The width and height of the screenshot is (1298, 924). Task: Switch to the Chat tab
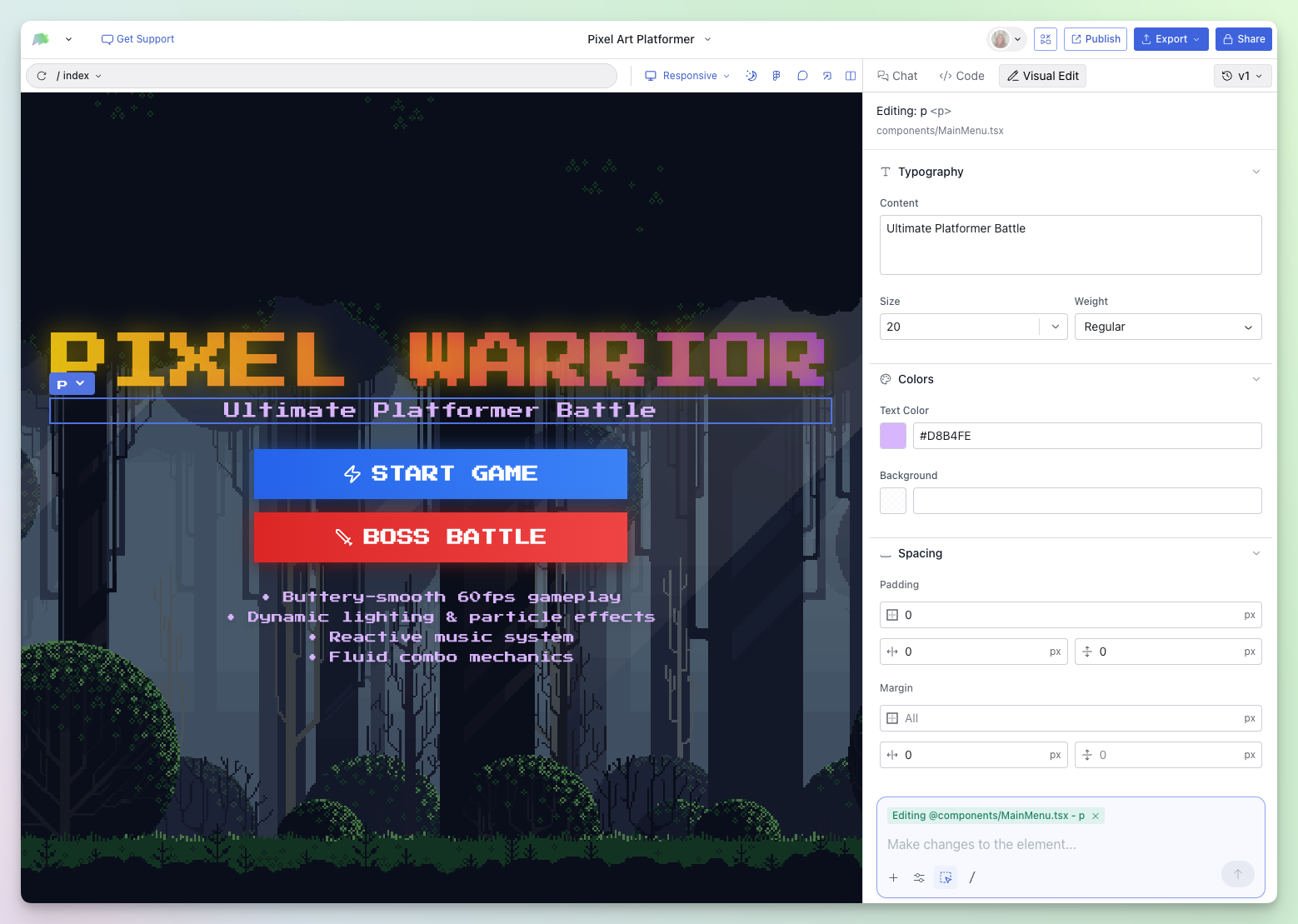click(897, 76)
